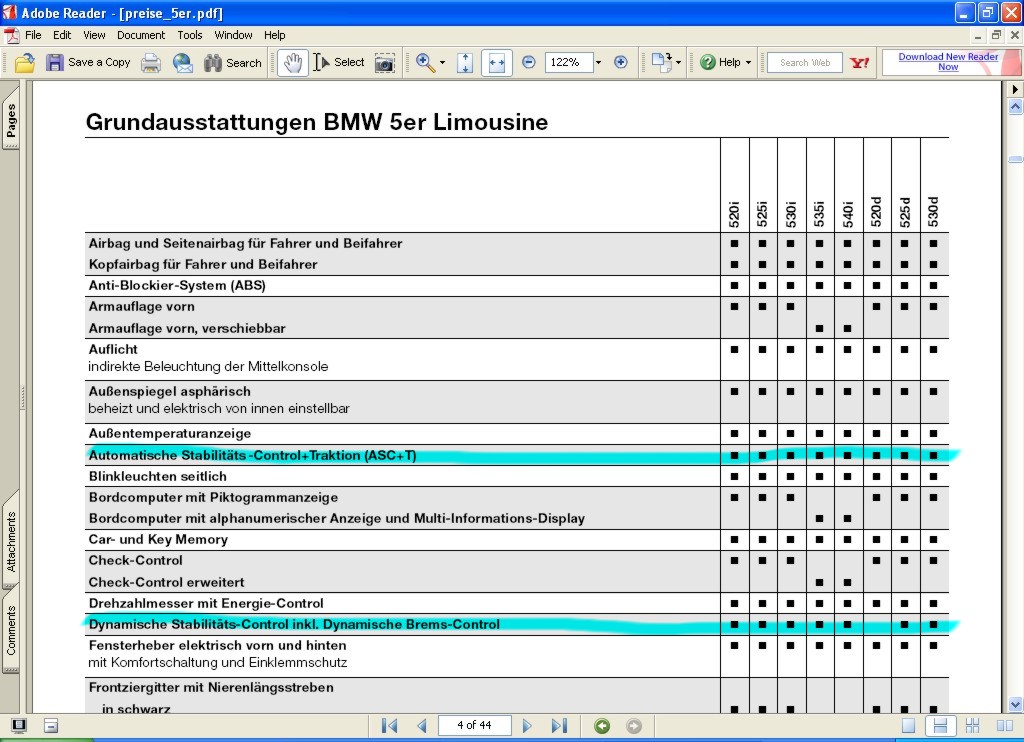Click the '535i' column header
The width and height of the screenshot is (1024, 742).
[x=820, y=214]
